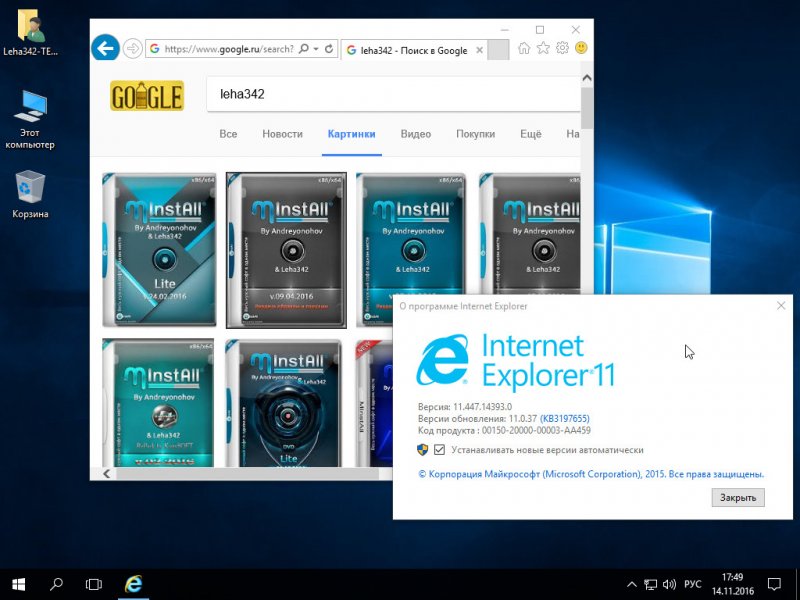Click the version text 11.447.14393.0
The image size is (800, 600).
coord(482,407)
